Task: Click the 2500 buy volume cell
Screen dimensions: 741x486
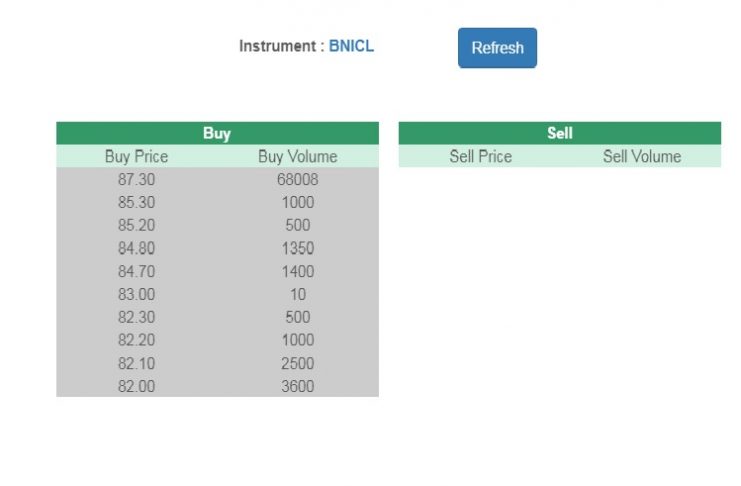Action: (297, 363)
